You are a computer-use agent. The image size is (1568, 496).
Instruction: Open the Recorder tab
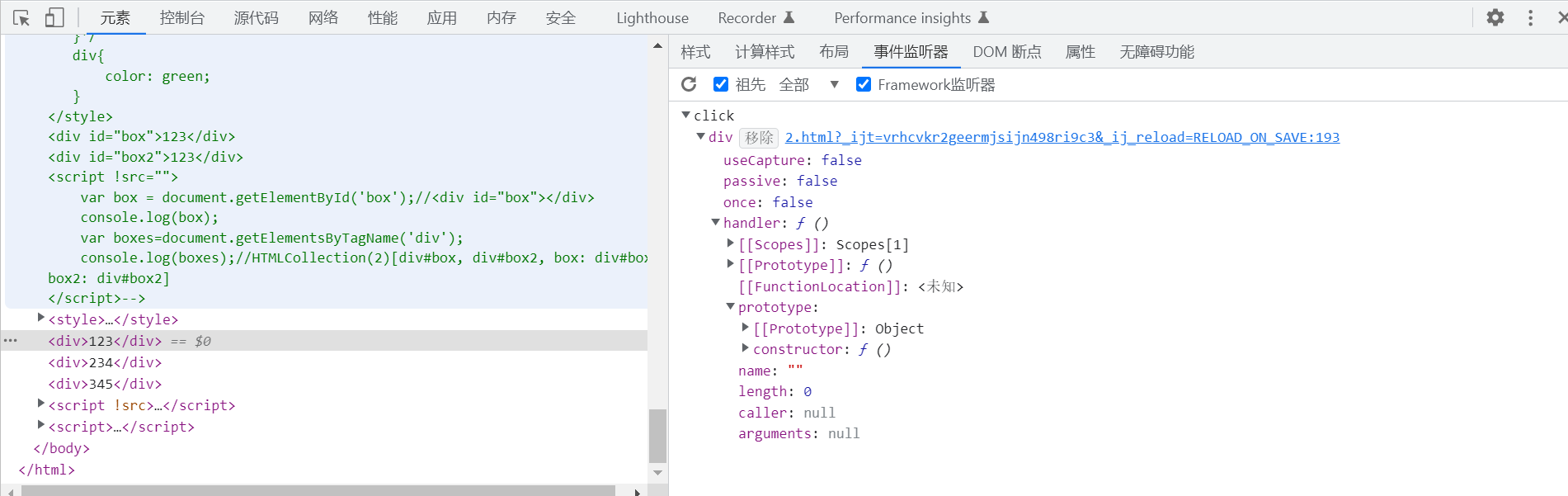pyautogui.click(x=756, y=18)
